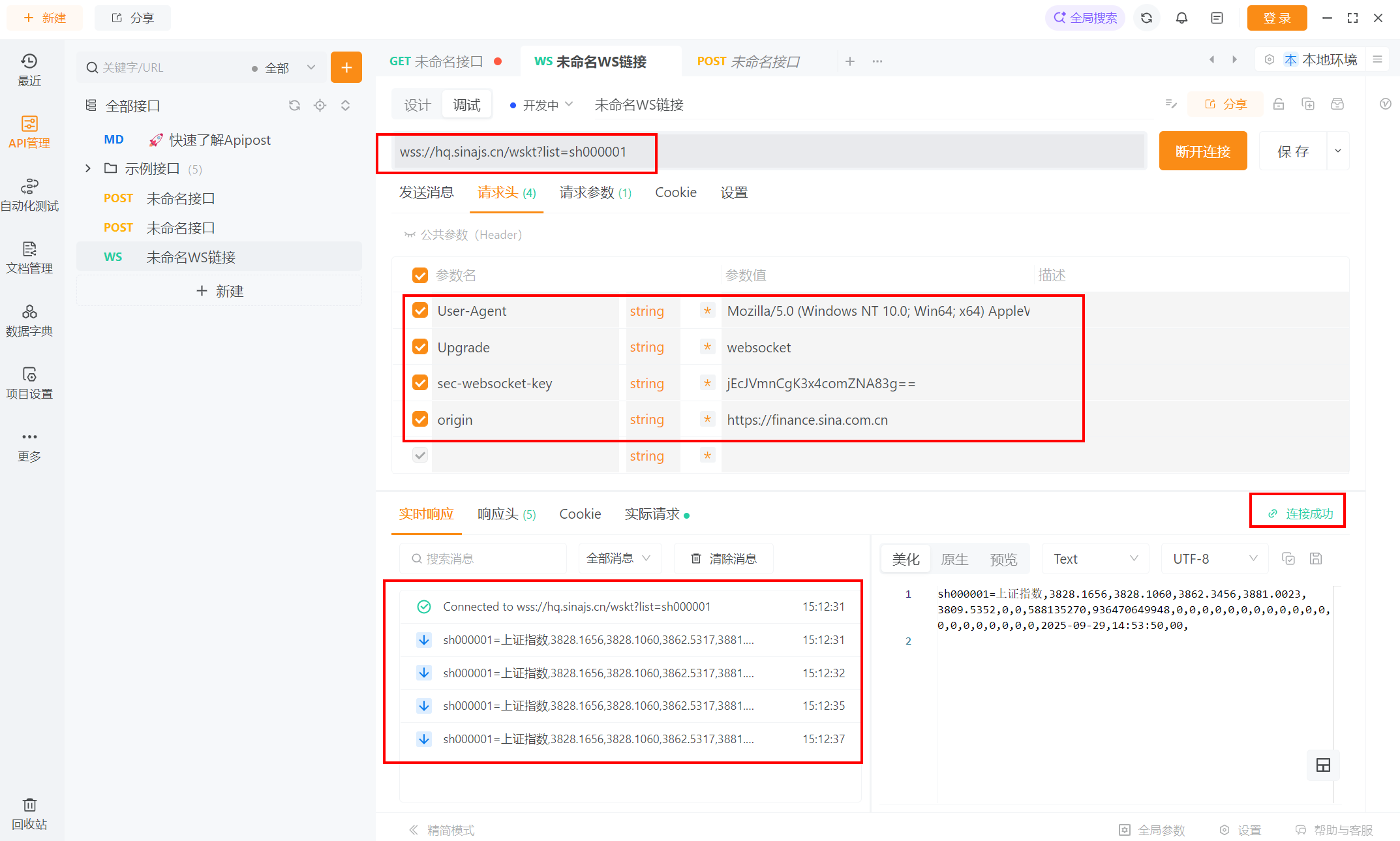The image size is (1400, 841).
Task: Uncheck the User-Agent header checkbox
Action: (420, 311)
